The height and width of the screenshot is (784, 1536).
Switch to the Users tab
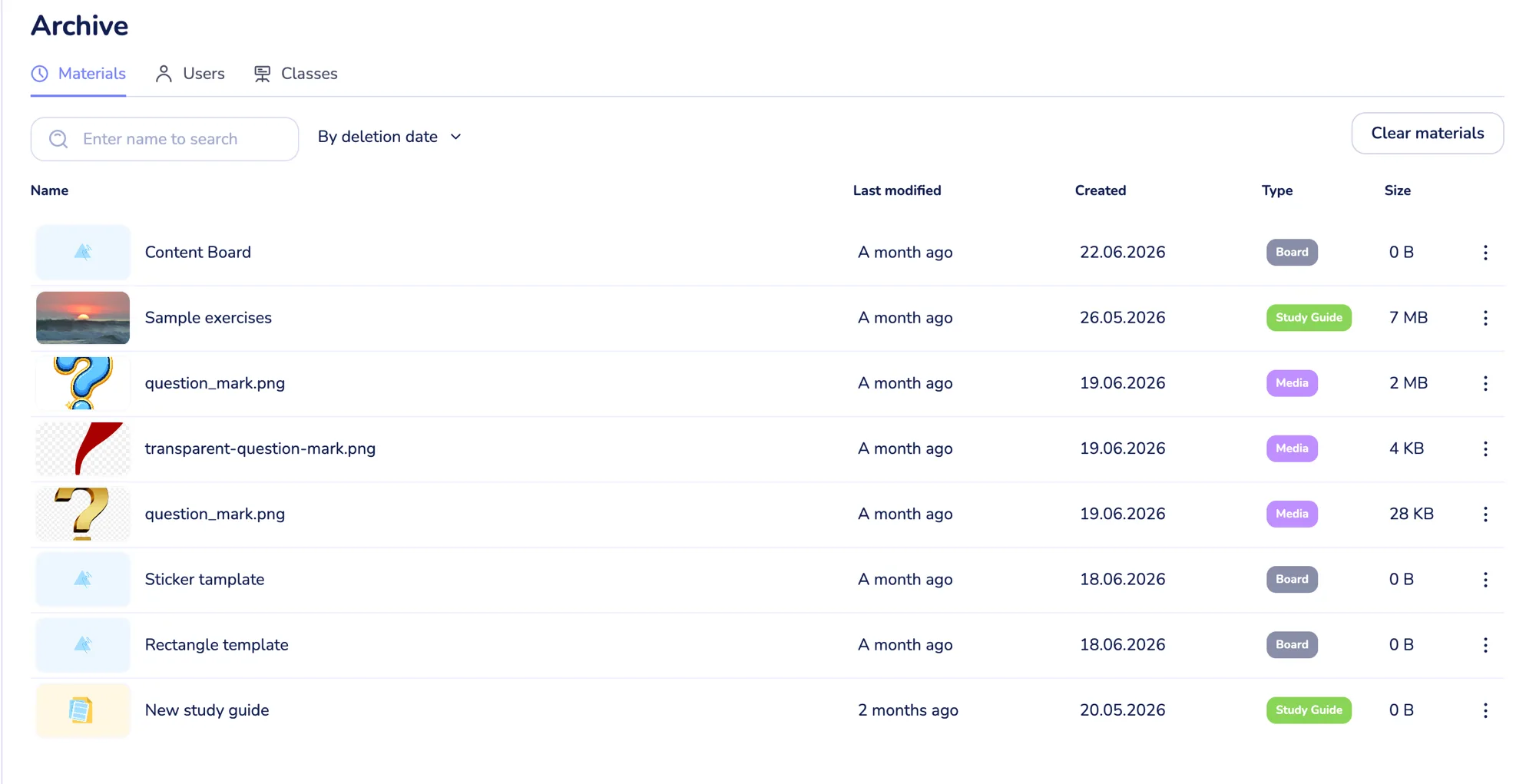[x=190, y=74]
